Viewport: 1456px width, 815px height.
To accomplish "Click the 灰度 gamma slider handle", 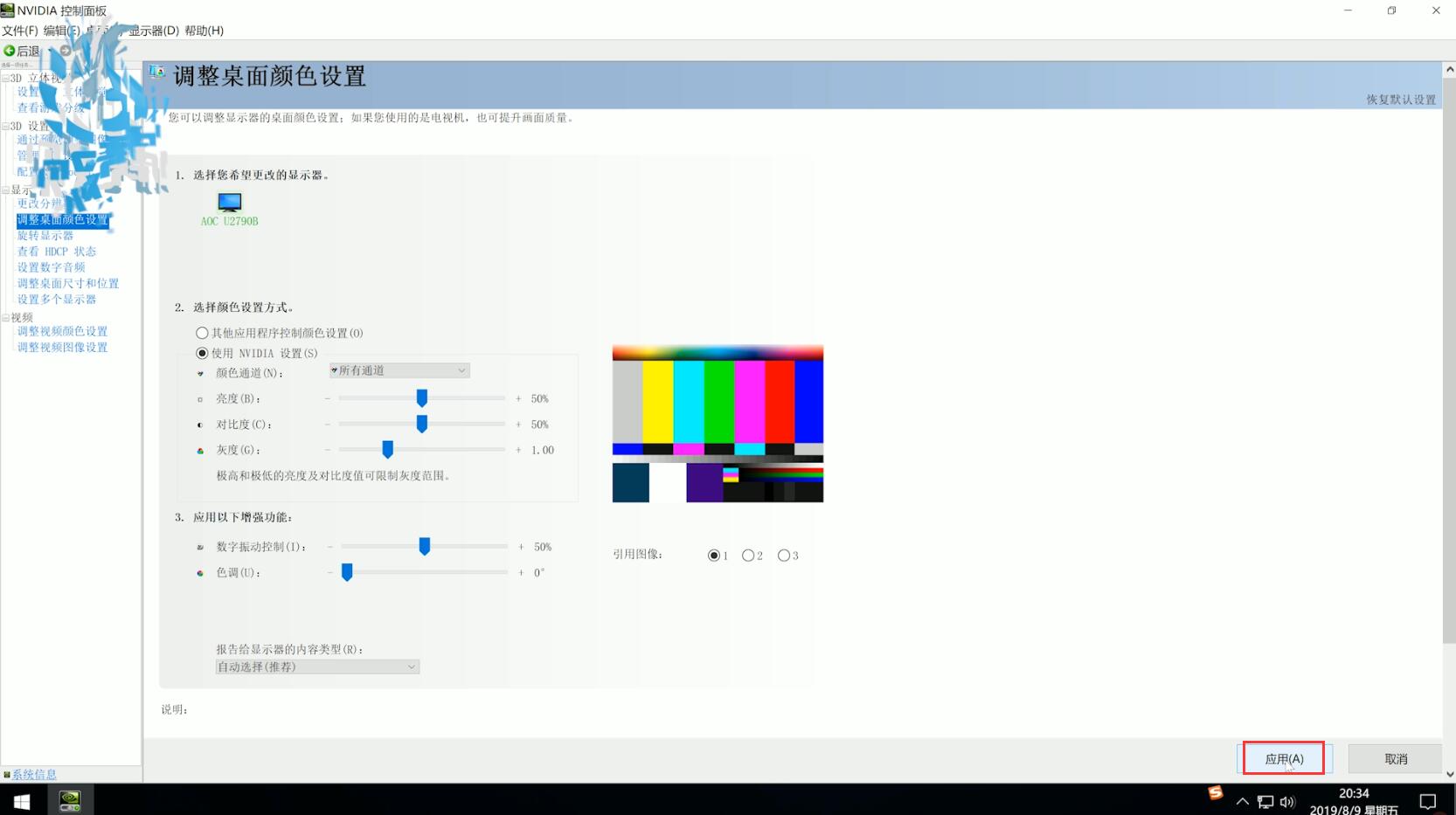I will pyautogui.click(x=388, y=450).
